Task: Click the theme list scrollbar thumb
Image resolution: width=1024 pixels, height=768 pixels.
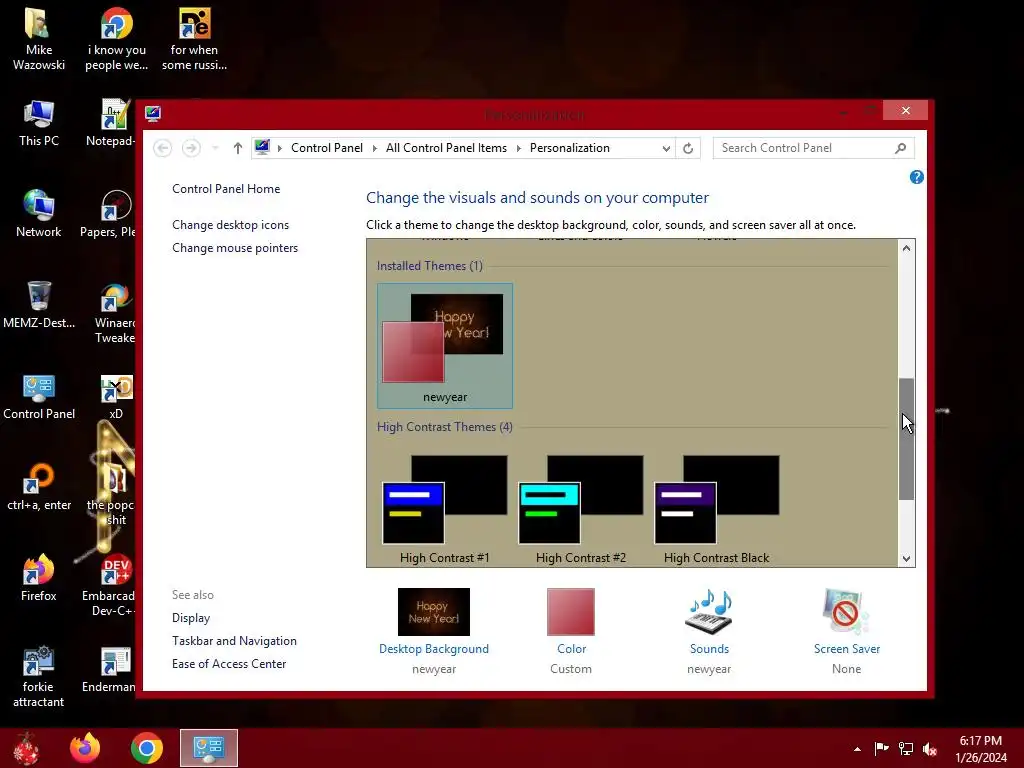Action: (906, 439)
